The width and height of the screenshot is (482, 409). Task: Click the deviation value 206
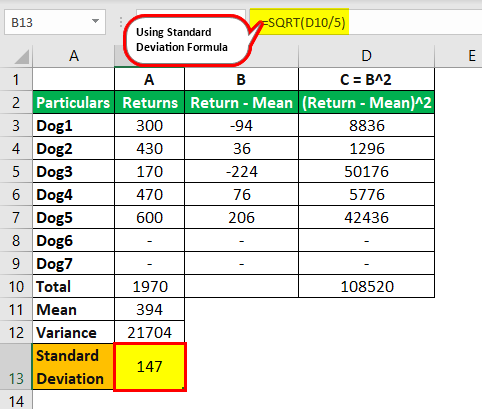pyautogui.click(x=241, y=217)
